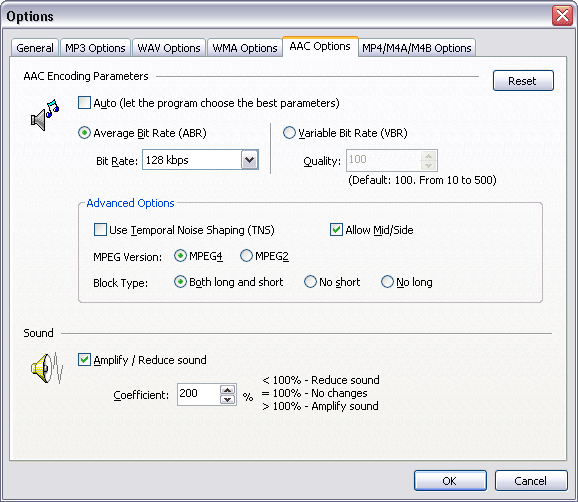Click the "AAC Encoding Parameters" heading
Image resolution: width=578 pixels, height=502 pixels.
tap(86, 76)
